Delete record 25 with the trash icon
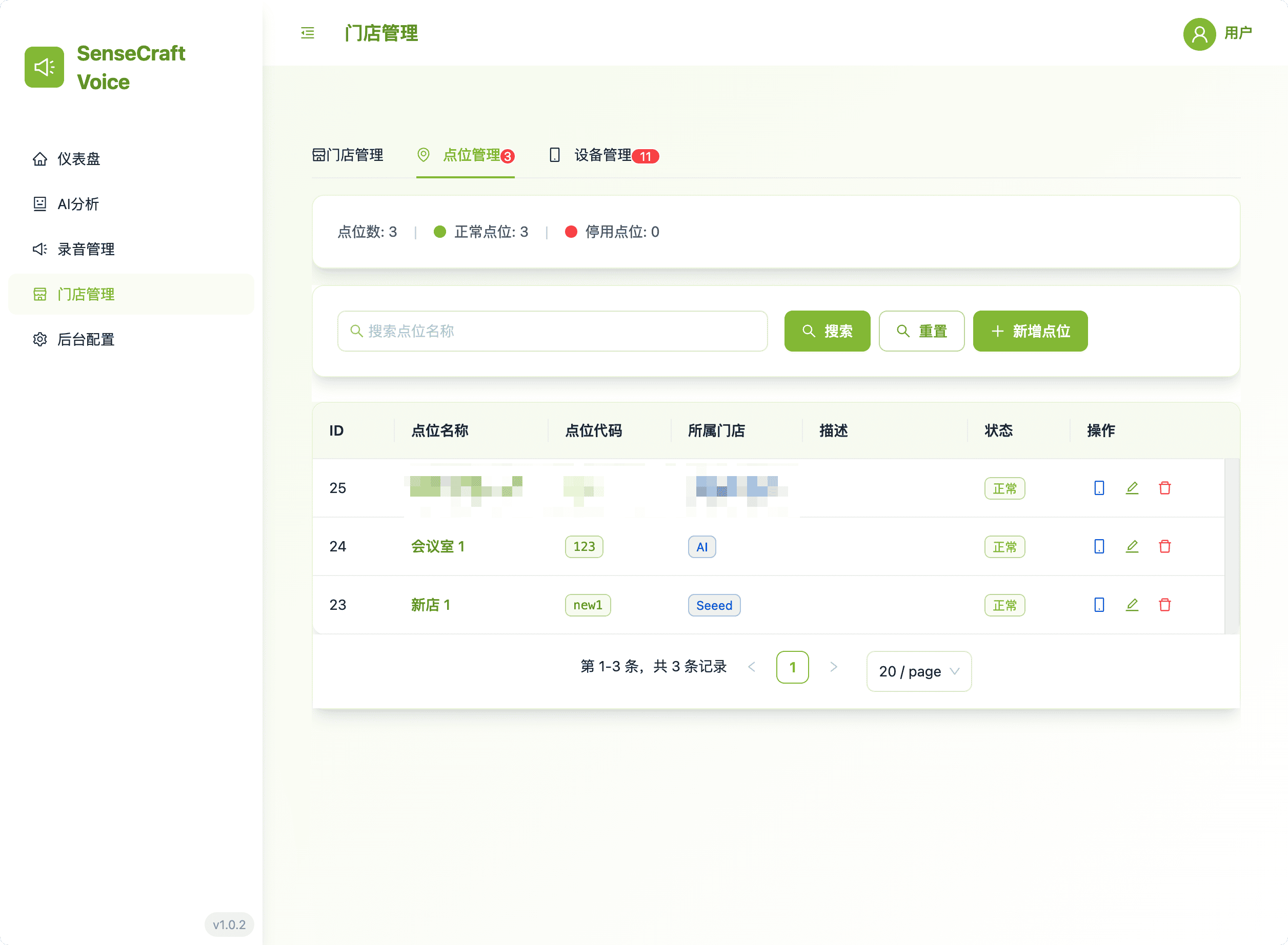Viewport: 1288px width, 945px height. [1165, 488]
